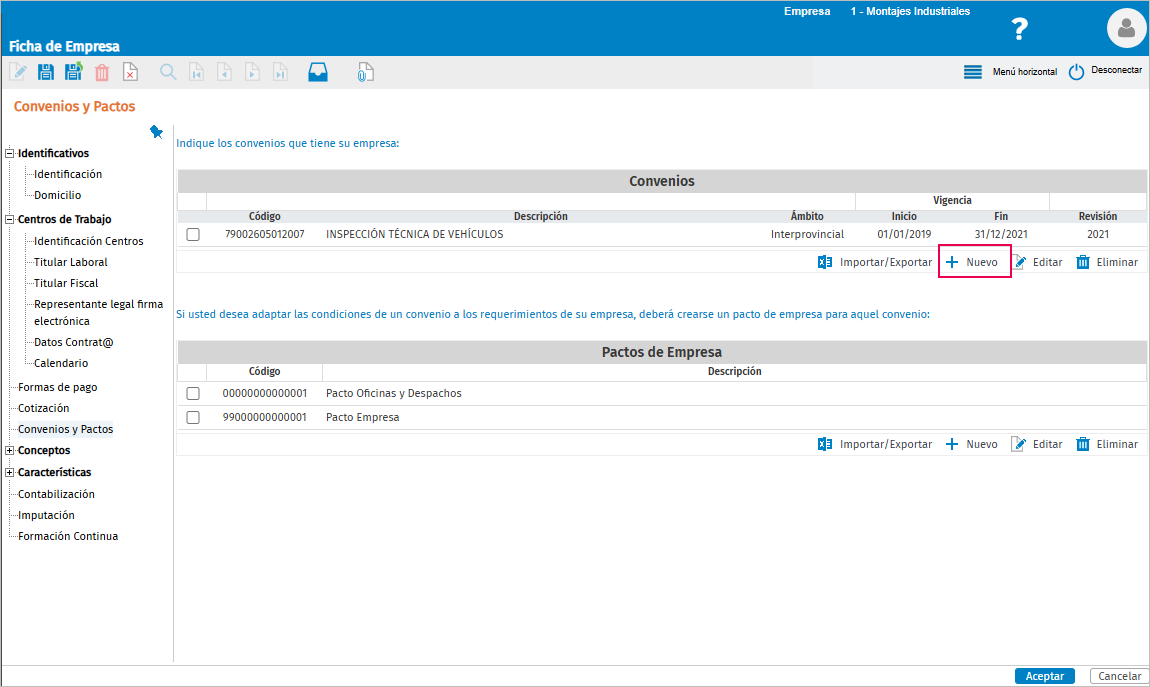Click Desconectar to log out
Viewport: 1150px width, 687px height.
[1105, 71]
